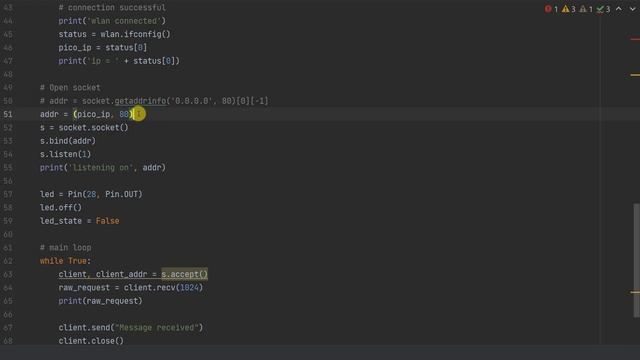
Task: Click 'led.off()' statement
Action: pyautogui.click(x=61, y=208)
